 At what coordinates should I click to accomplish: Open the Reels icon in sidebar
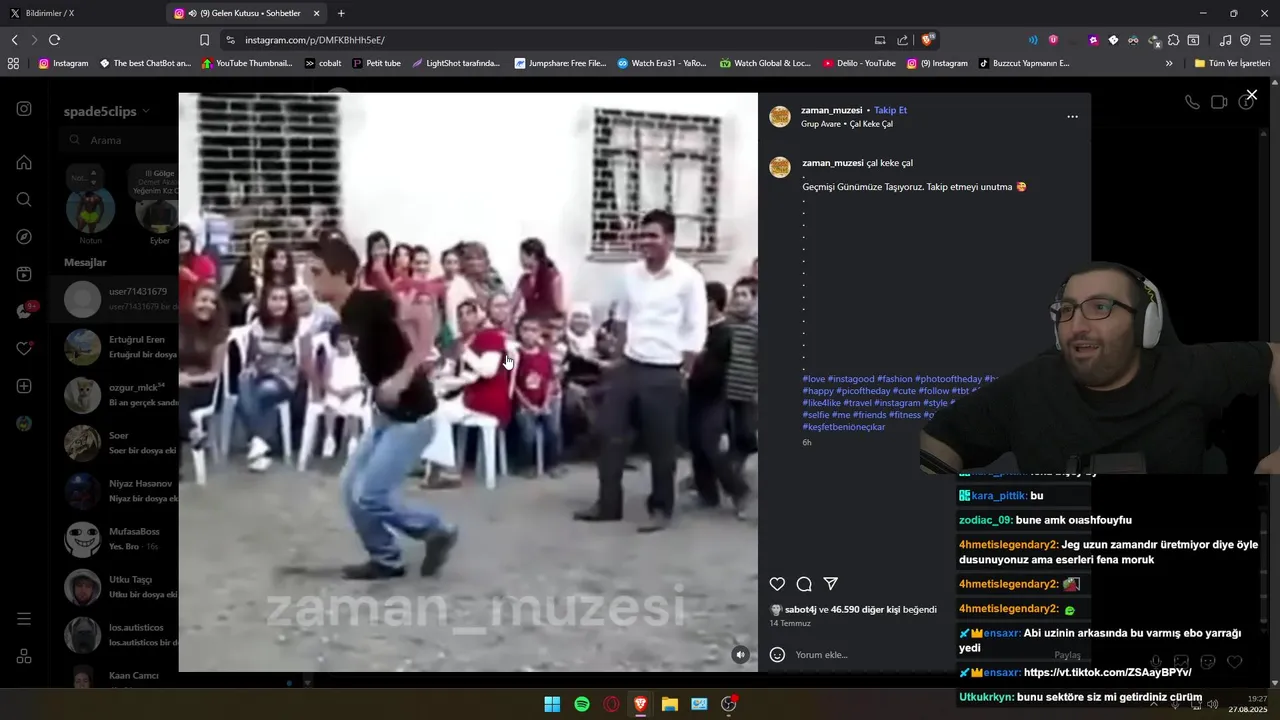(24, 274)
